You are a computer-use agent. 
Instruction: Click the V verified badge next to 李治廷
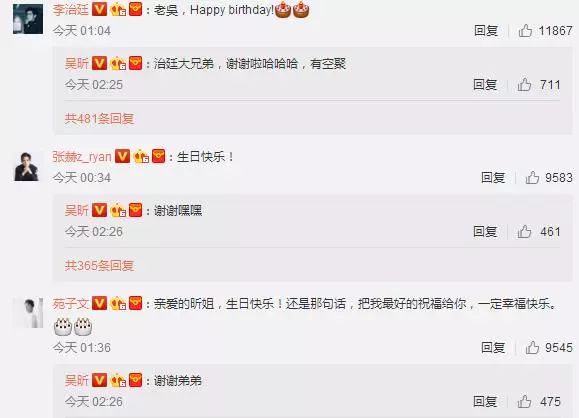99,9
